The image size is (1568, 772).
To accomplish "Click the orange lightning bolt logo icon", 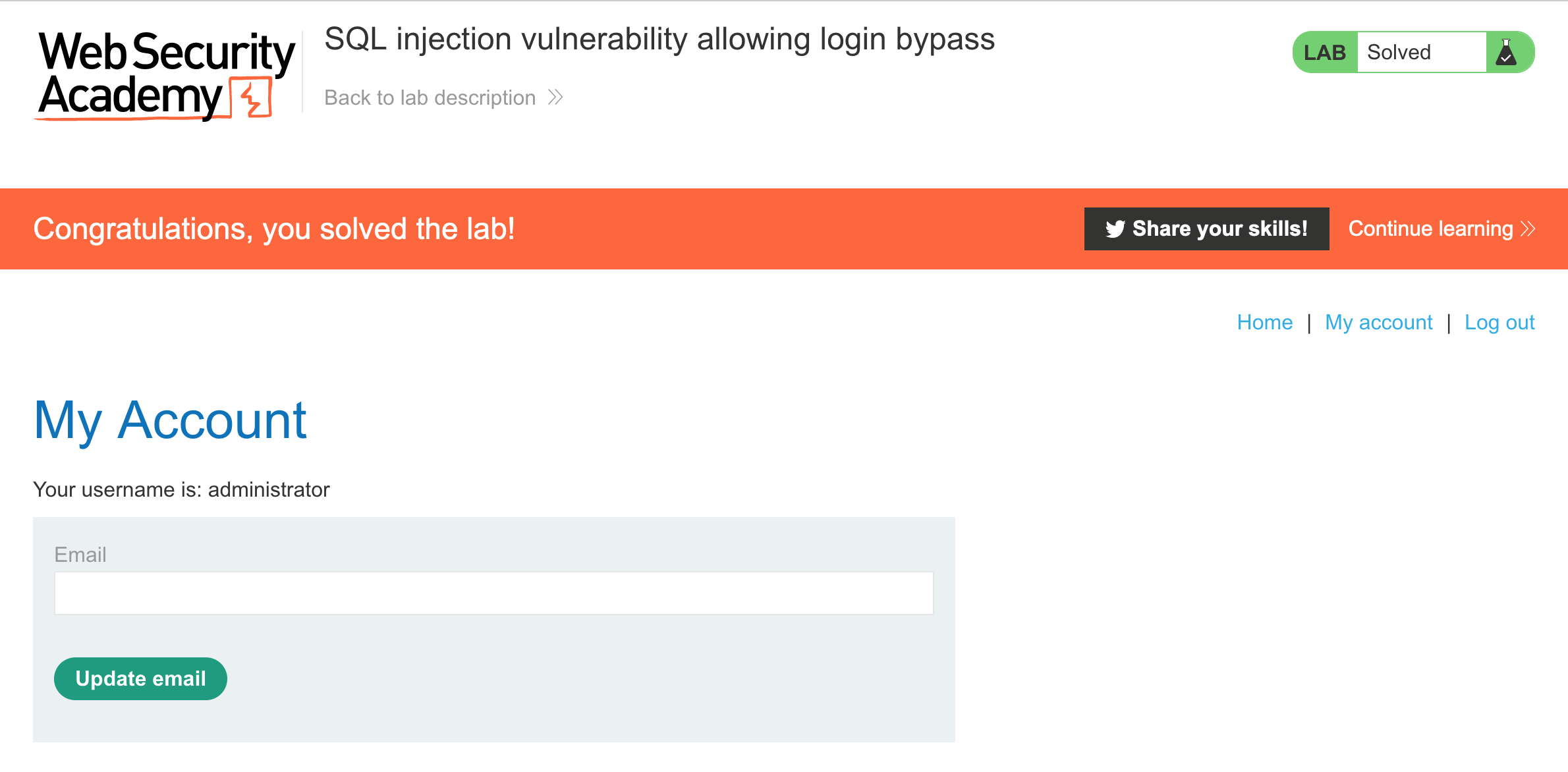I will click(x=251, y=97).
